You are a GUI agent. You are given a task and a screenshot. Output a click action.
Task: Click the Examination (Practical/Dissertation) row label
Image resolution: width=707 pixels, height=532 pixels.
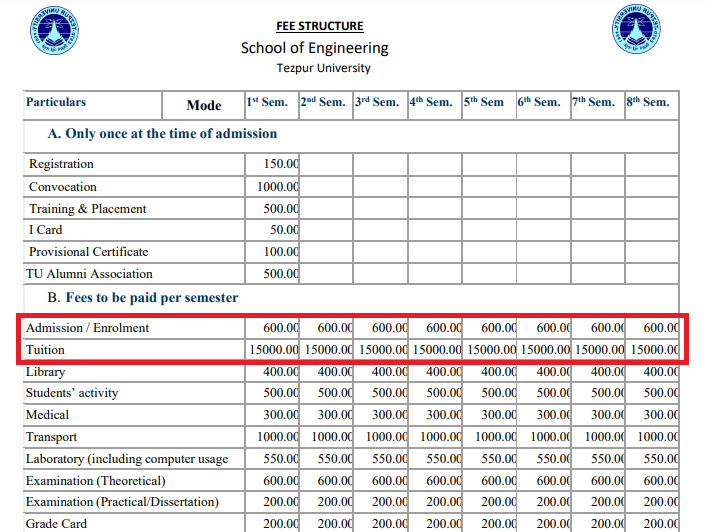click(x=122, y=502)
